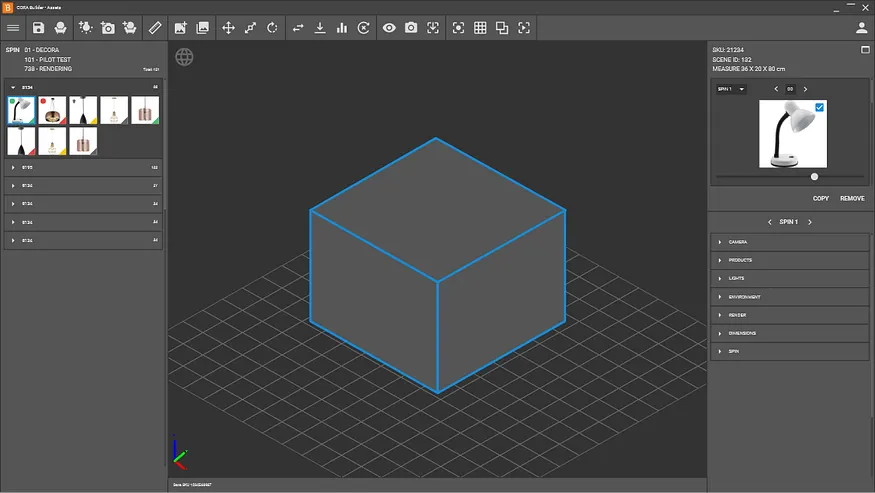Click the blue-outlined cube in viewport
Viewport: 875px width, 493px height.
[438, 265]
